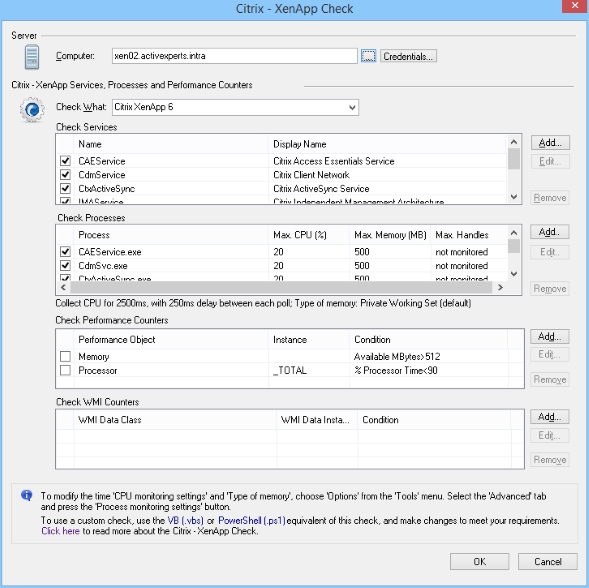Open the Check What dropdown
The height and width of the screenshot is (588, 589).
(235, 107)
